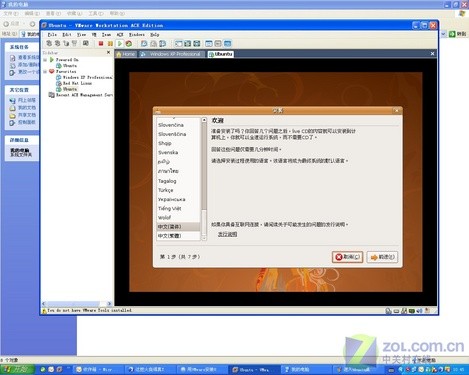Click the Appliance view toolbar icon
The image size is (469, 375).
pos(218,43)
